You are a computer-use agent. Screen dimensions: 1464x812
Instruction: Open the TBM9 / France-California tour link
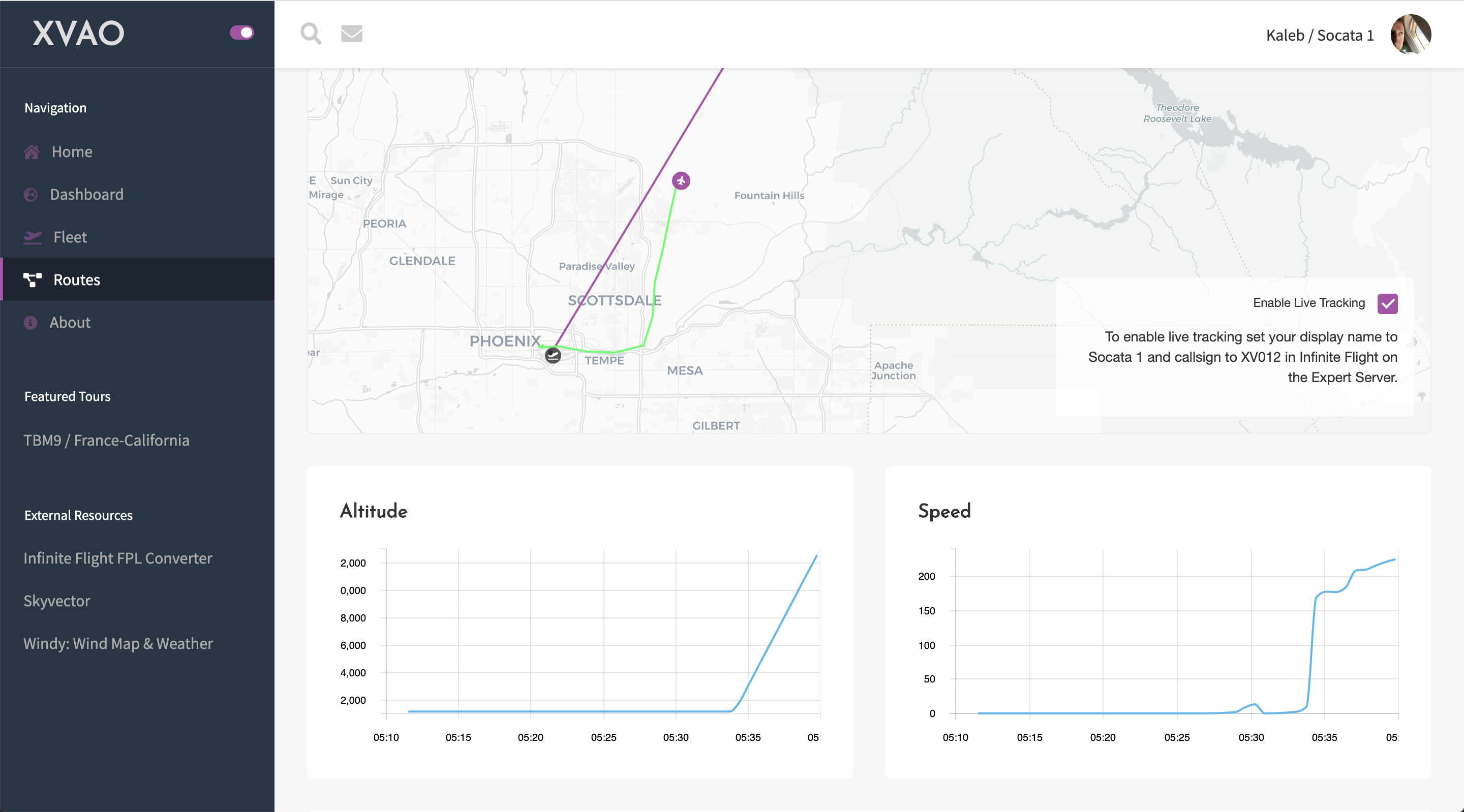(106, 441)
